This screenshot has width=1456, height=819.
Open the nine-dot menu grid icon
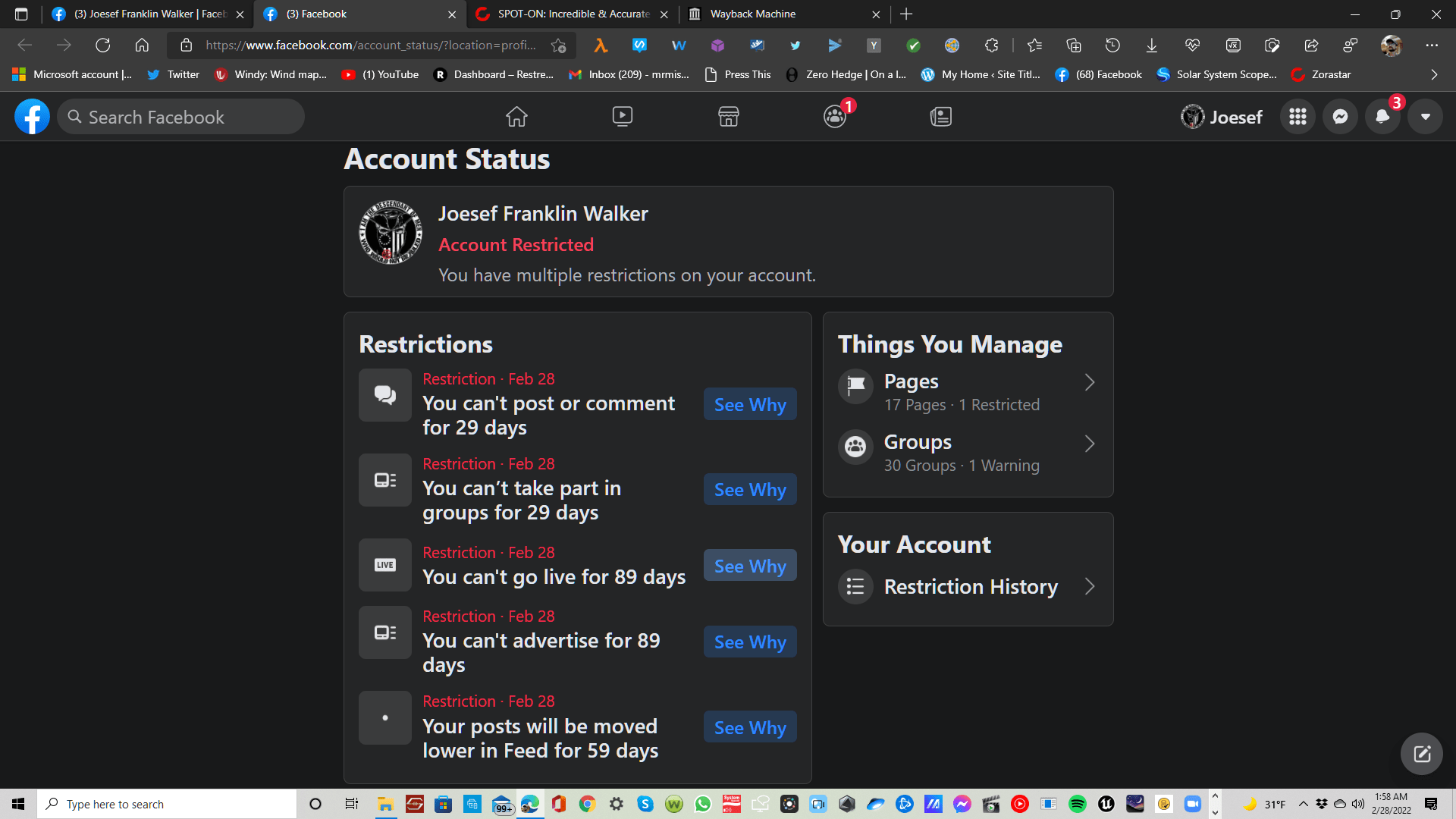click(1298, 117)
